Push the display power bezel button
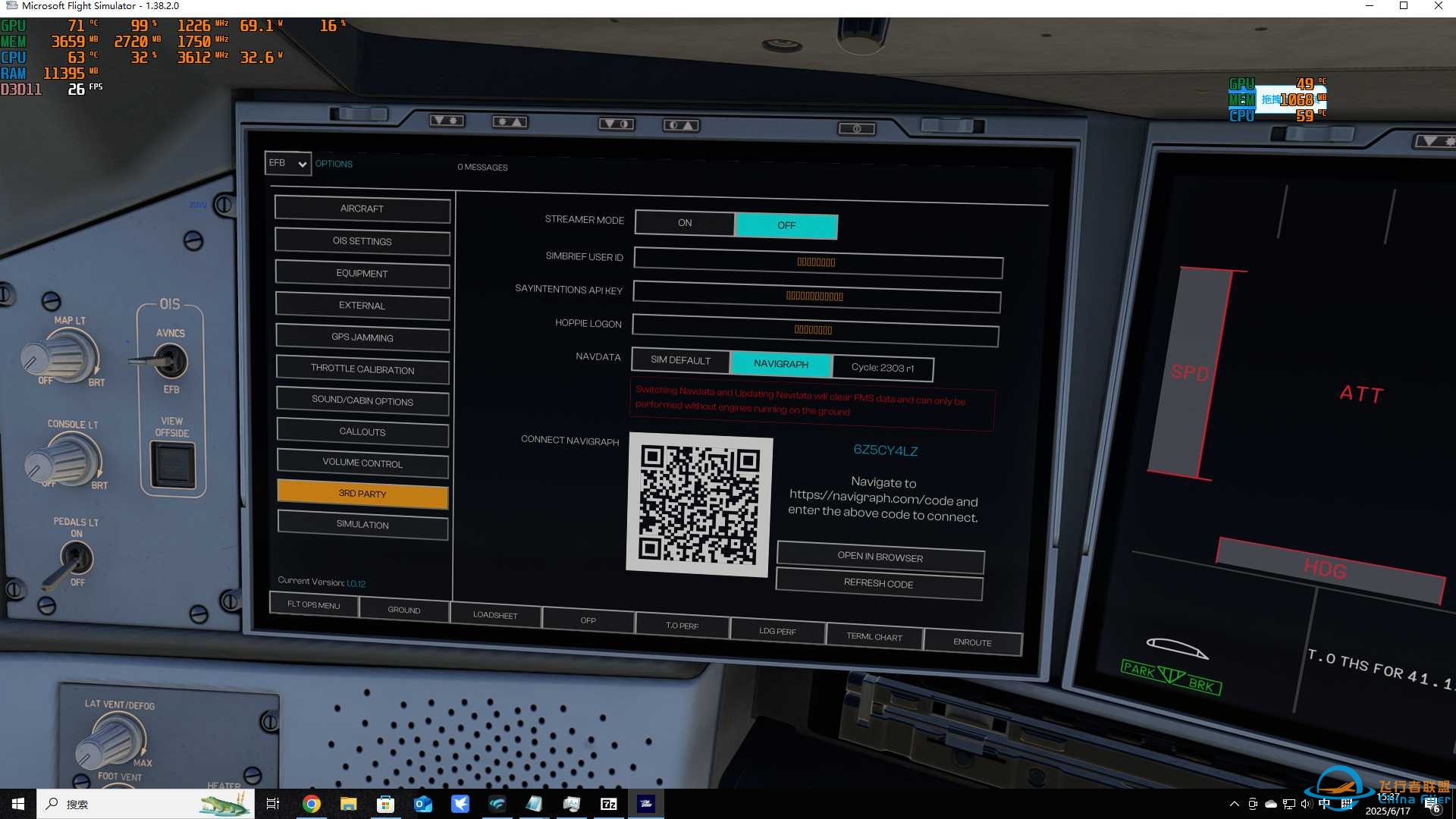This screenshot has width=1456, height=819. click(x=857, y=128)
